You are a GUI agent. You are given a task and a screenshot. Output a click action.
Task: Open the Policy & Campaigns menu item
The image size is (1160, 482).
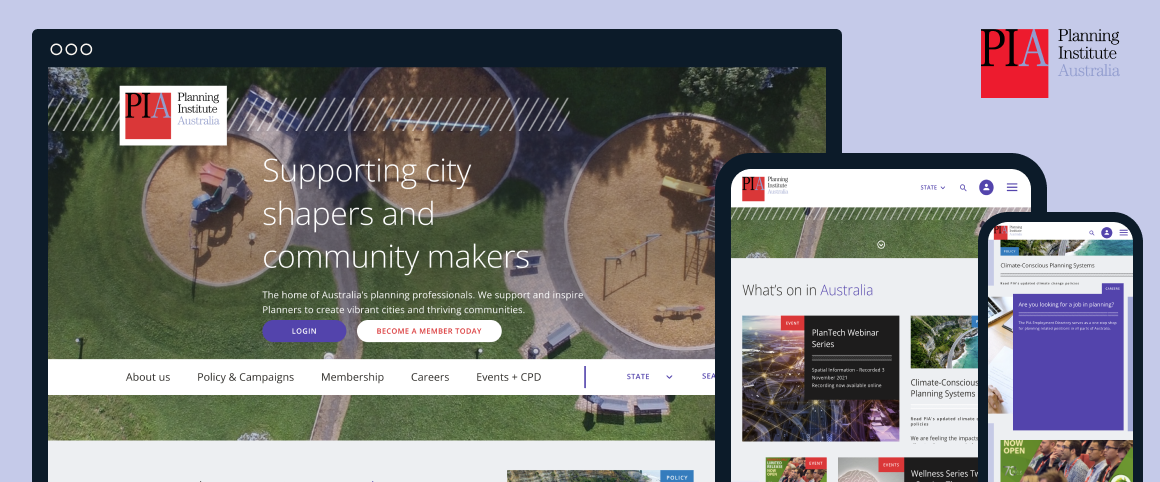(x=246, y=377)
